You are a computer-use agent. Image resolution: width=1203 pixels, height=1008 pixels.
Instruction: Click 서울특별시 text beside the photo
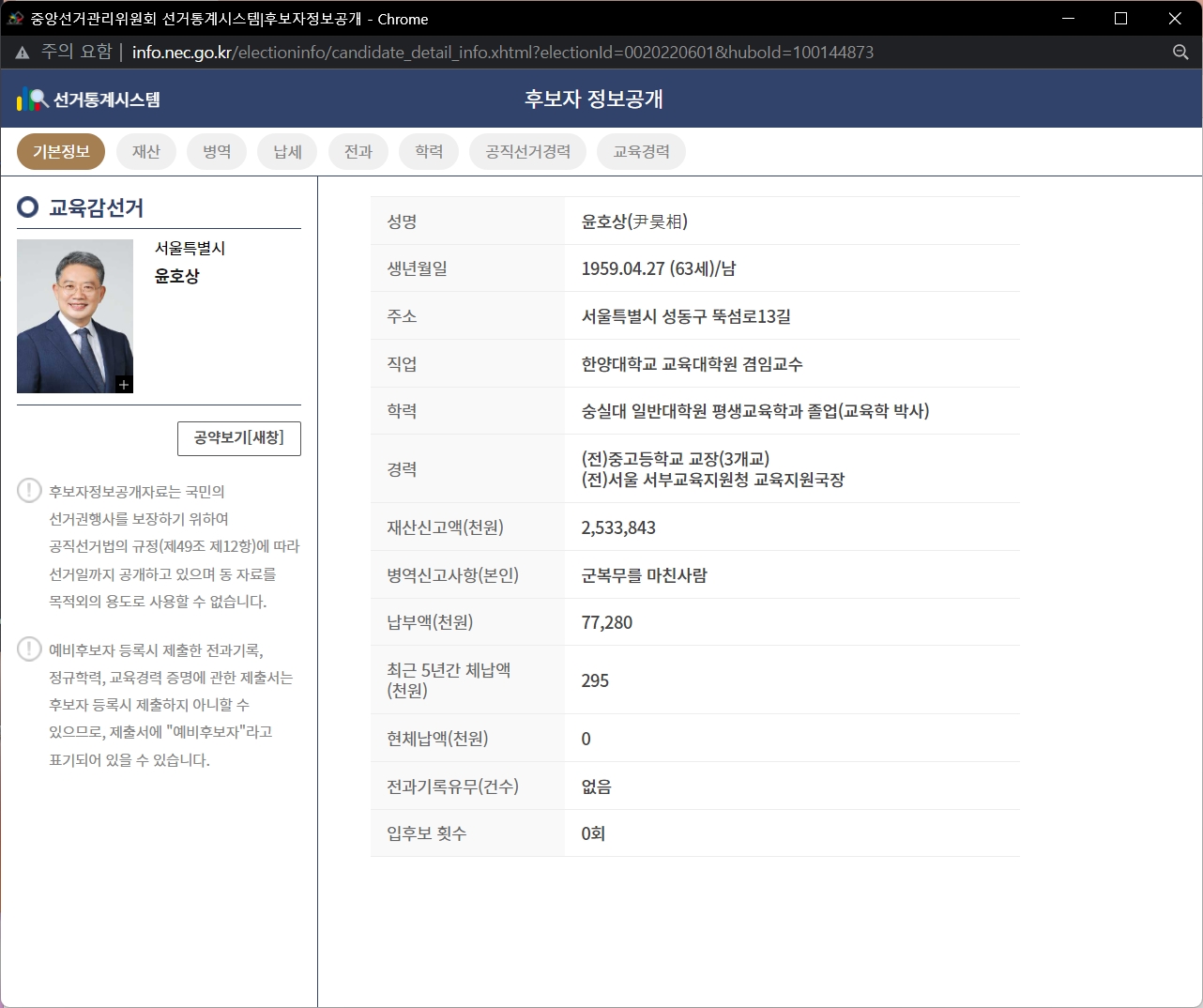click(x=190, y=249)
